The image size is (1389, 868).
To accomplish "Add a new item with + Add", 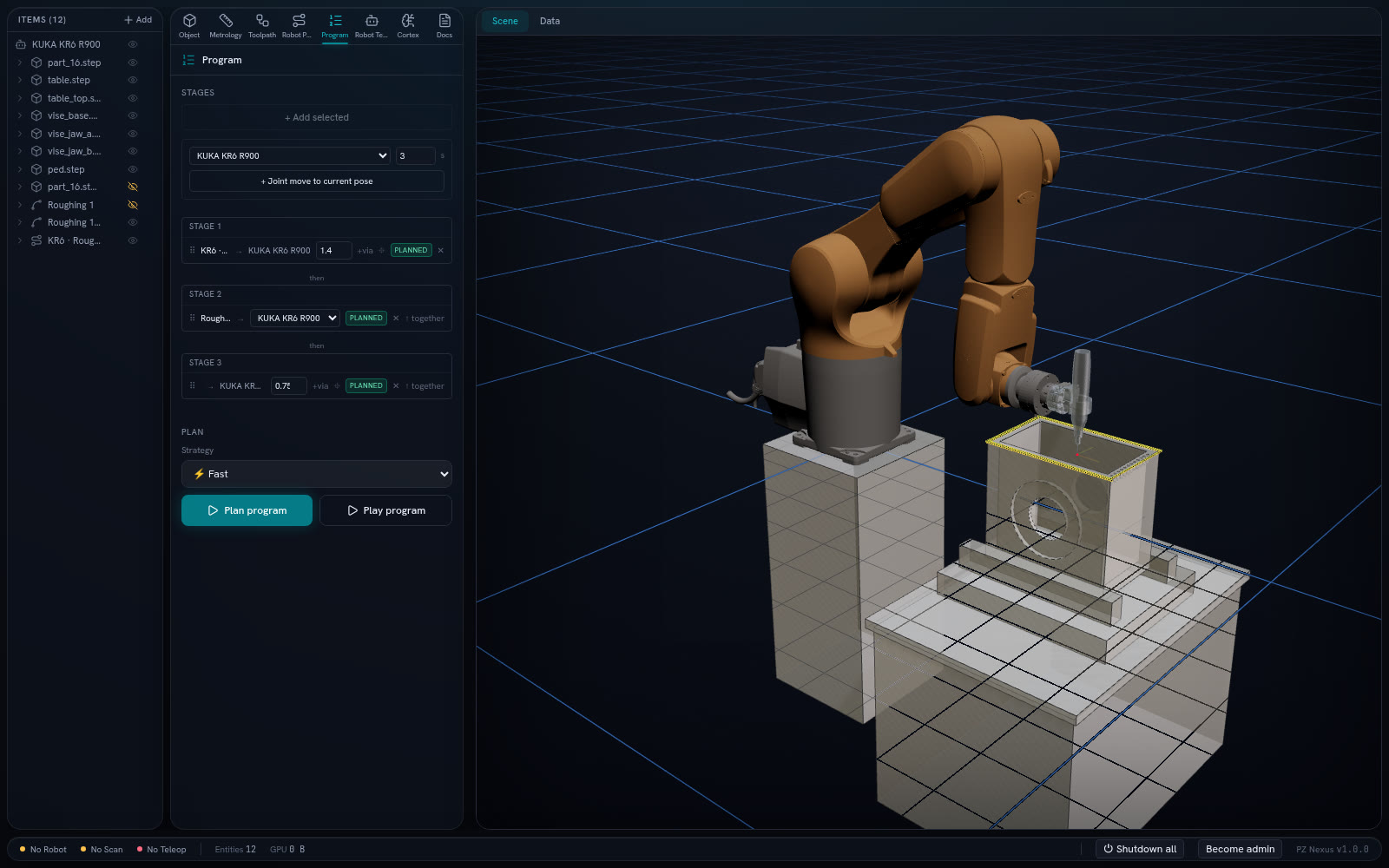I will tap(138, 19).
